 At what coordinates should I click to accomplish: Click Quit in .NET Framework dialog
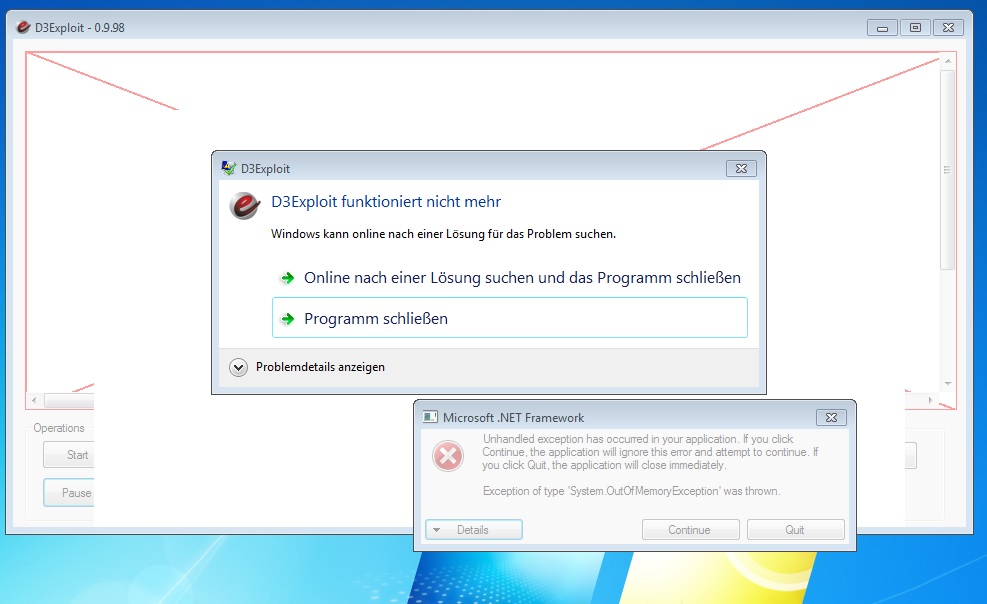coord(796,530)
